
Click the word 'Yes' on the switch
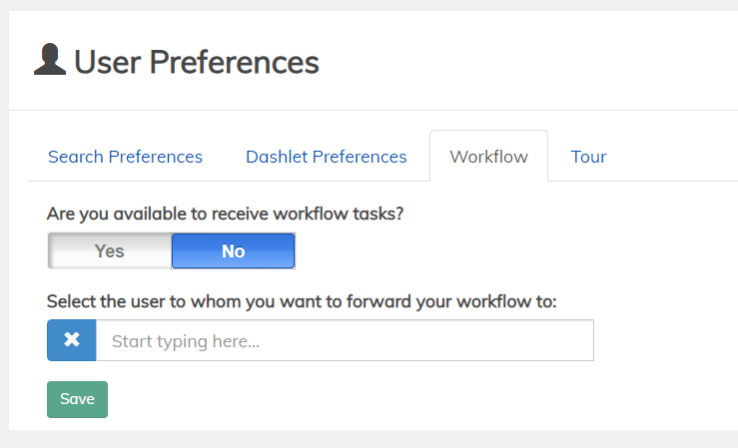click(109, 251)
